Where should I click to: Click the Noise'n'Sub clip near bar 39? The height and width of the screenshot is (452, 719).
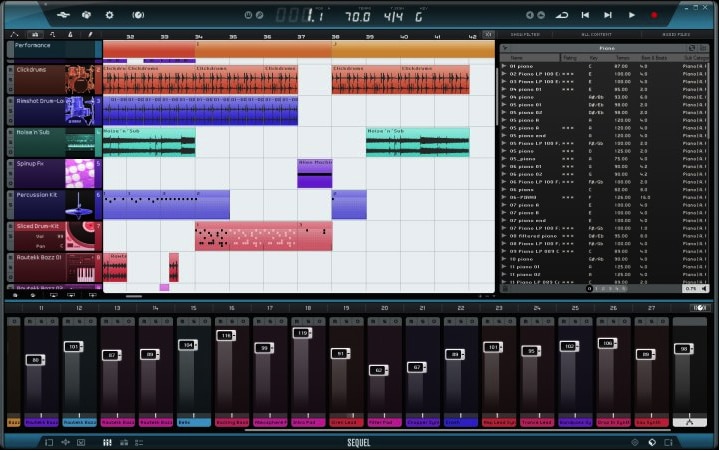click(418, 142)
